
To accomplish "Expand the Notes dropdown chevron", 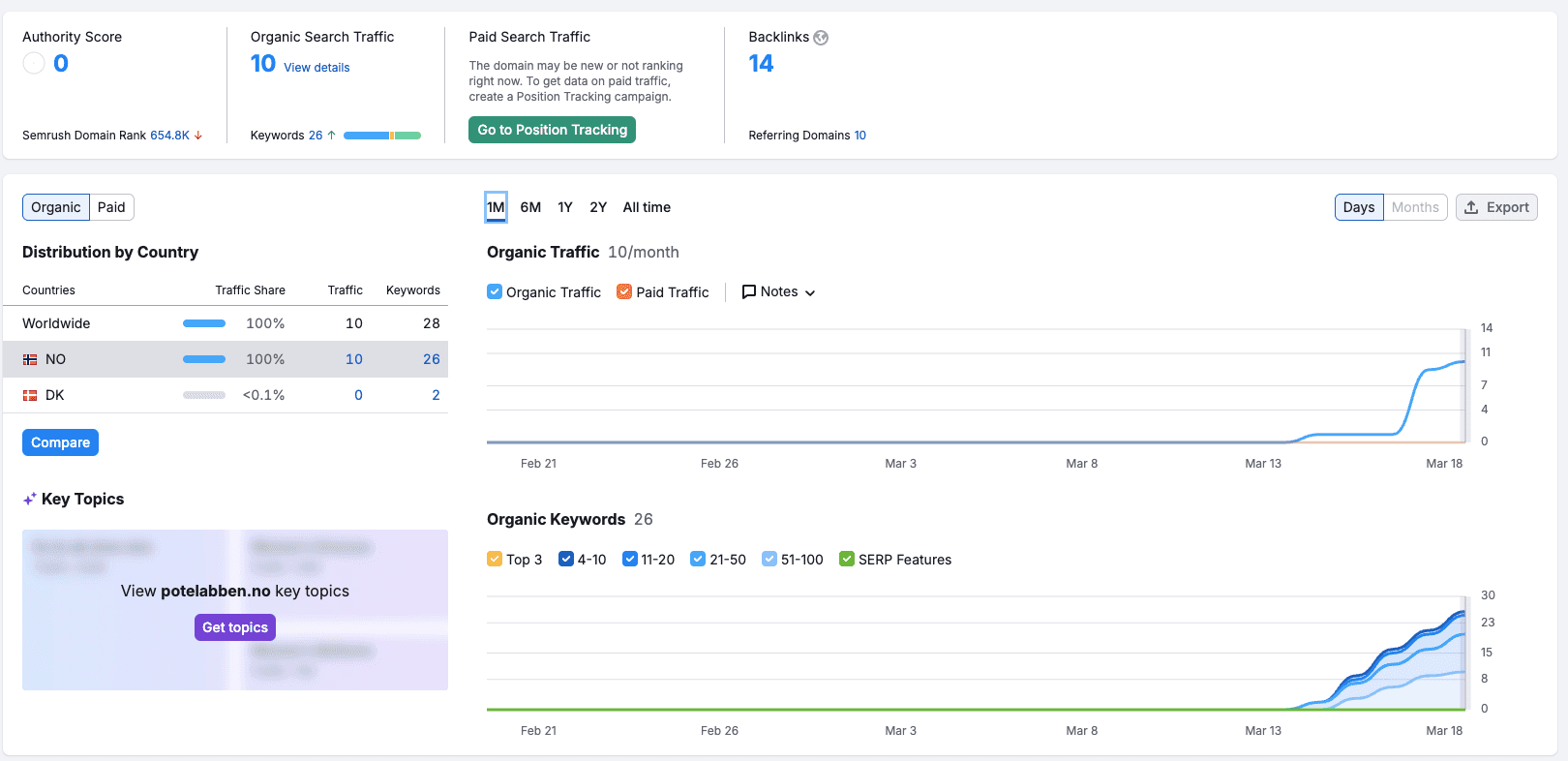I will pyautogui.click(x=810, y=292).
